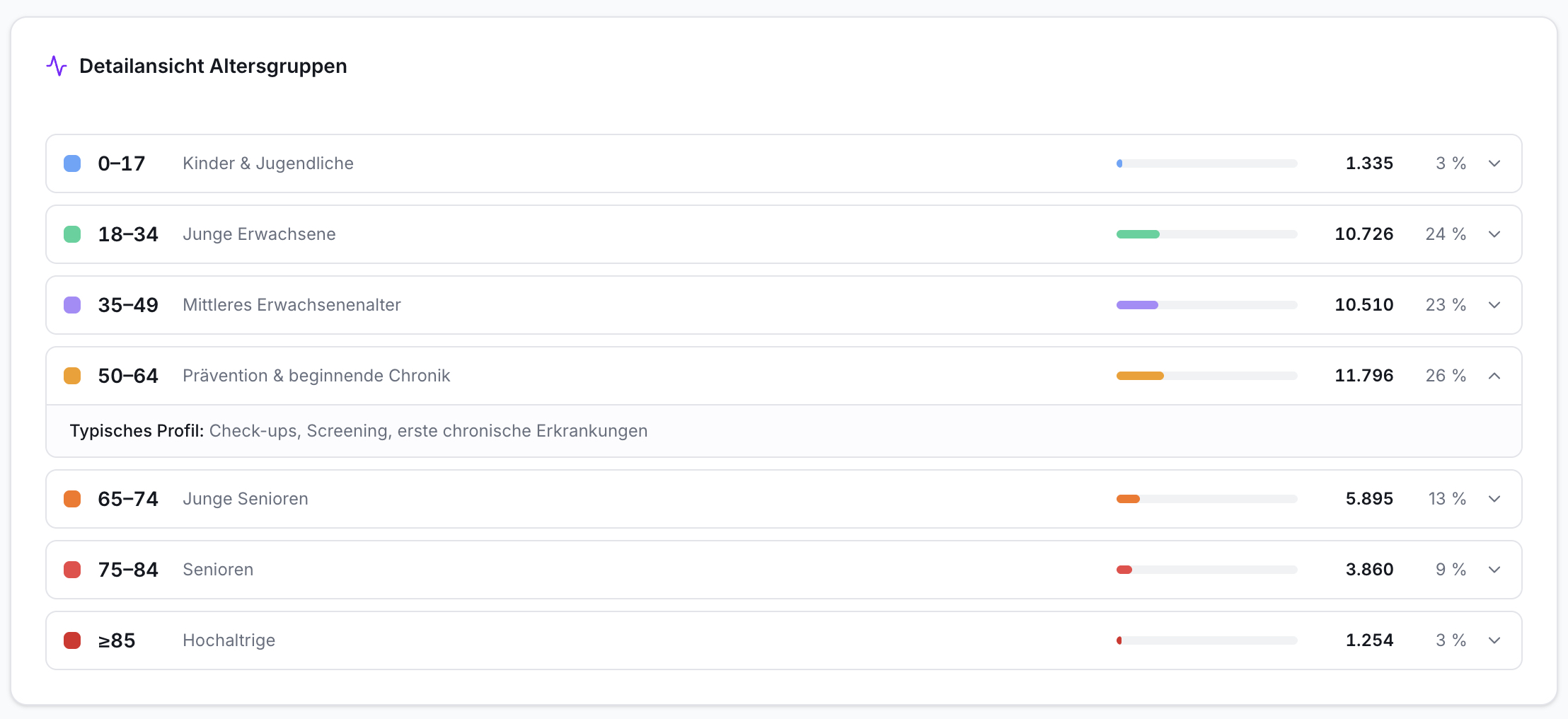Click the Hochaltrige label
The image size is (1568, 719).
[x=229, y=640]
